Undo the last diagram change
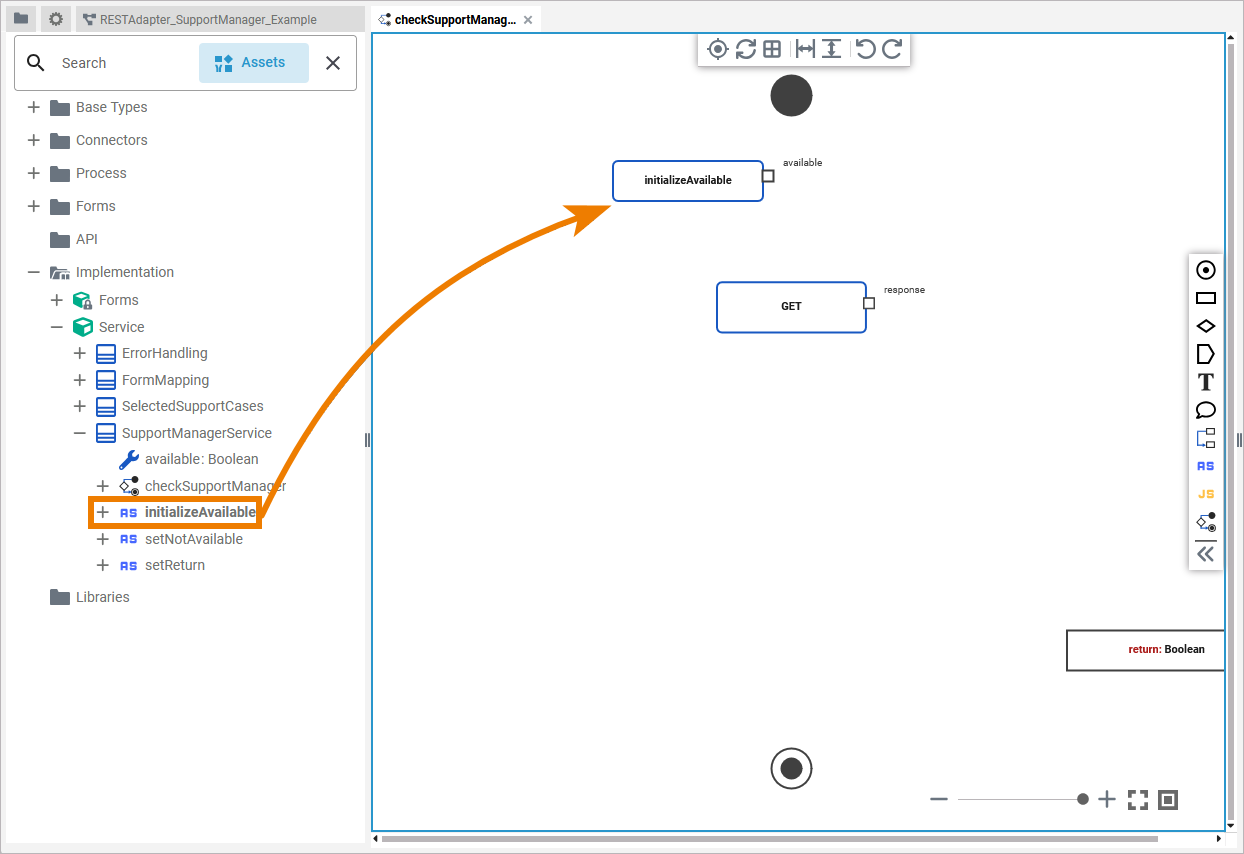The image size is (1244, 854). 866,49
